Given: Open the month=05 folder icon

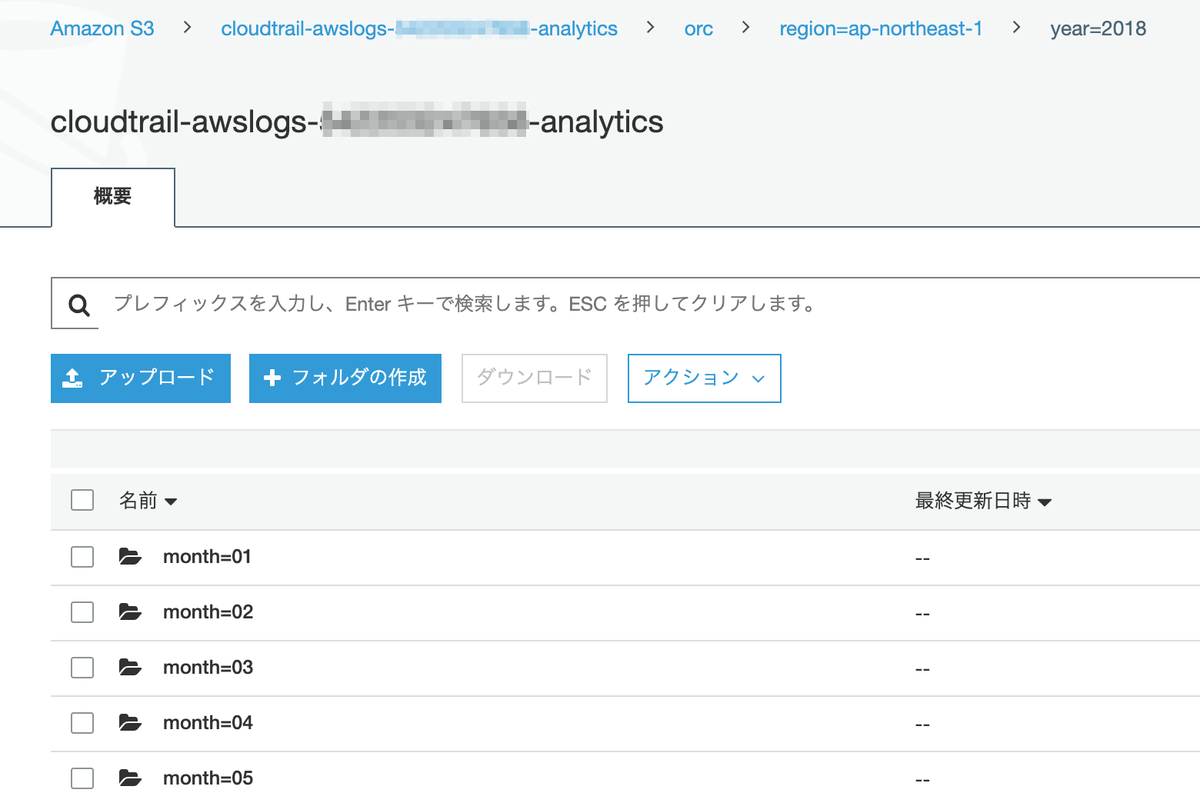Looking at the screenshot, I should [x=130, y=777].
